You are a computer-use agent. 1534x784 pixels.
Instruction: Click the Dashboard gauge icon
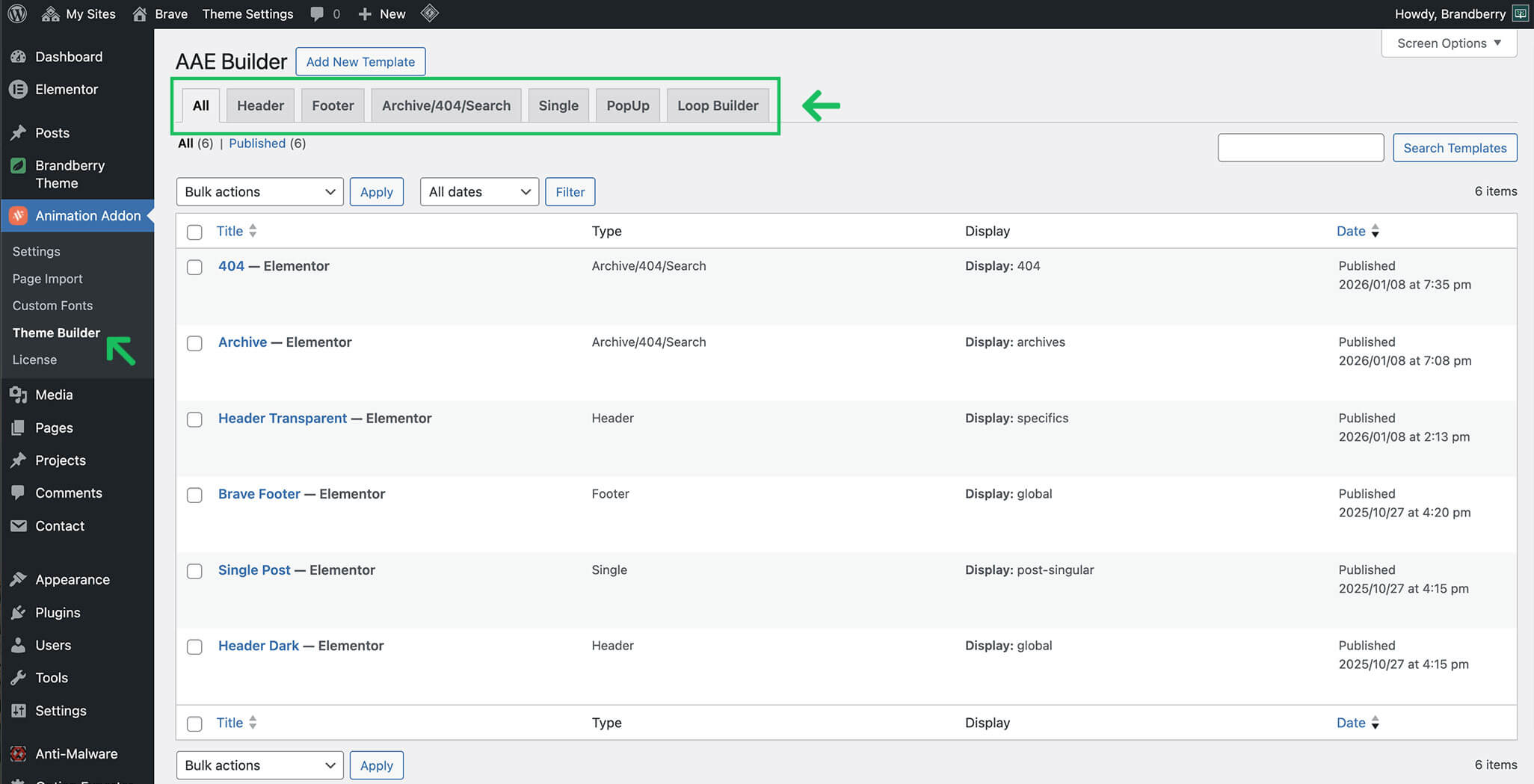coord(18,57)
